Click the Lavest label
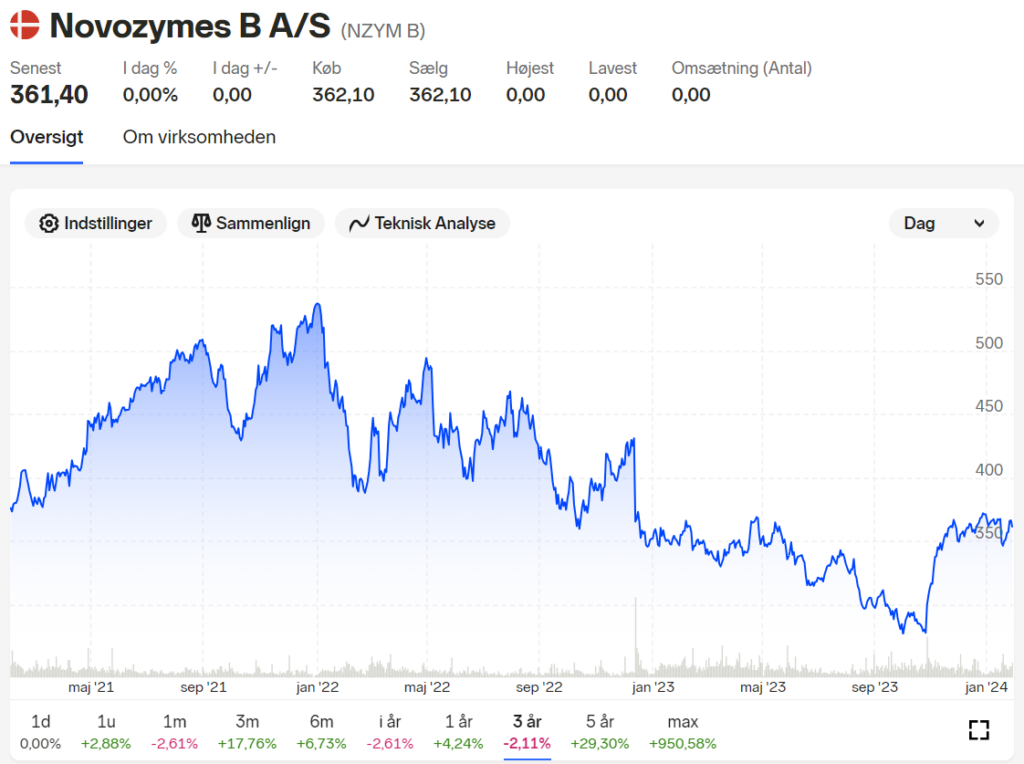The width and height of the screenshot is (1024, 764). click(x=613, y=68)
